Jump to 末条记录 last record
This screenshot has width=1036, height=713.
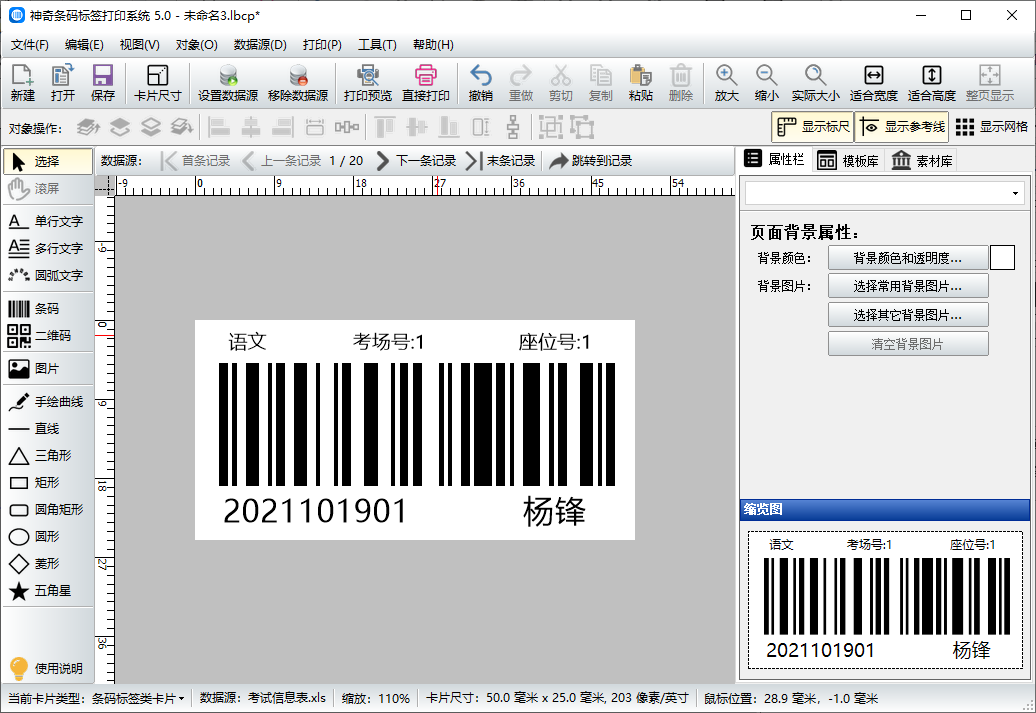coord(500,161)
